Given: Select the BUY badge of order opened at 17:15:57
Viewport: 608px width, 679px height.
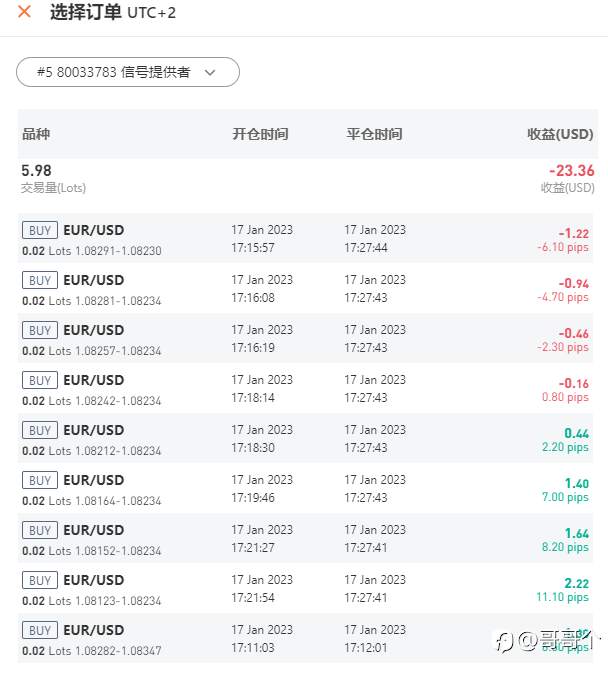Looking at the screenshot, I should click(x=40, y=230).
